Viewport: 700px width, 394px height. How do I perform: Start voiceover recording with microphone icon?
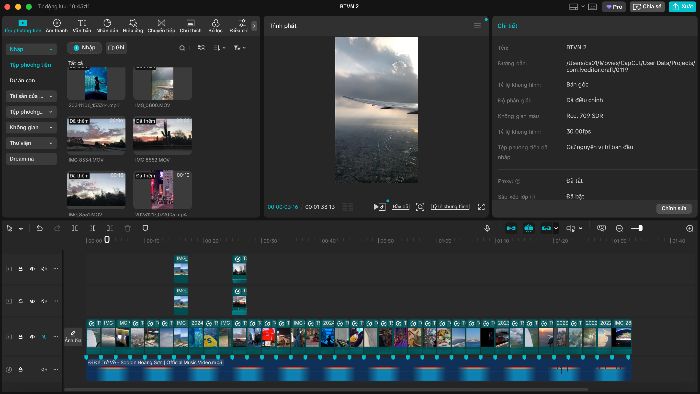pos(487,228)
